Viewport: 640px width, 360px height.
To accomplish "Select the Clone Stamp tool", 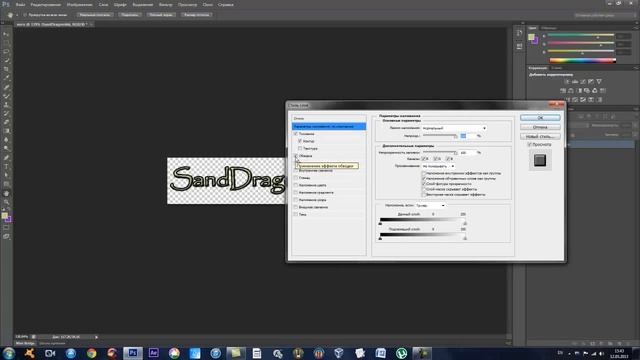I will pyautogui.click(x=6, y=104).
